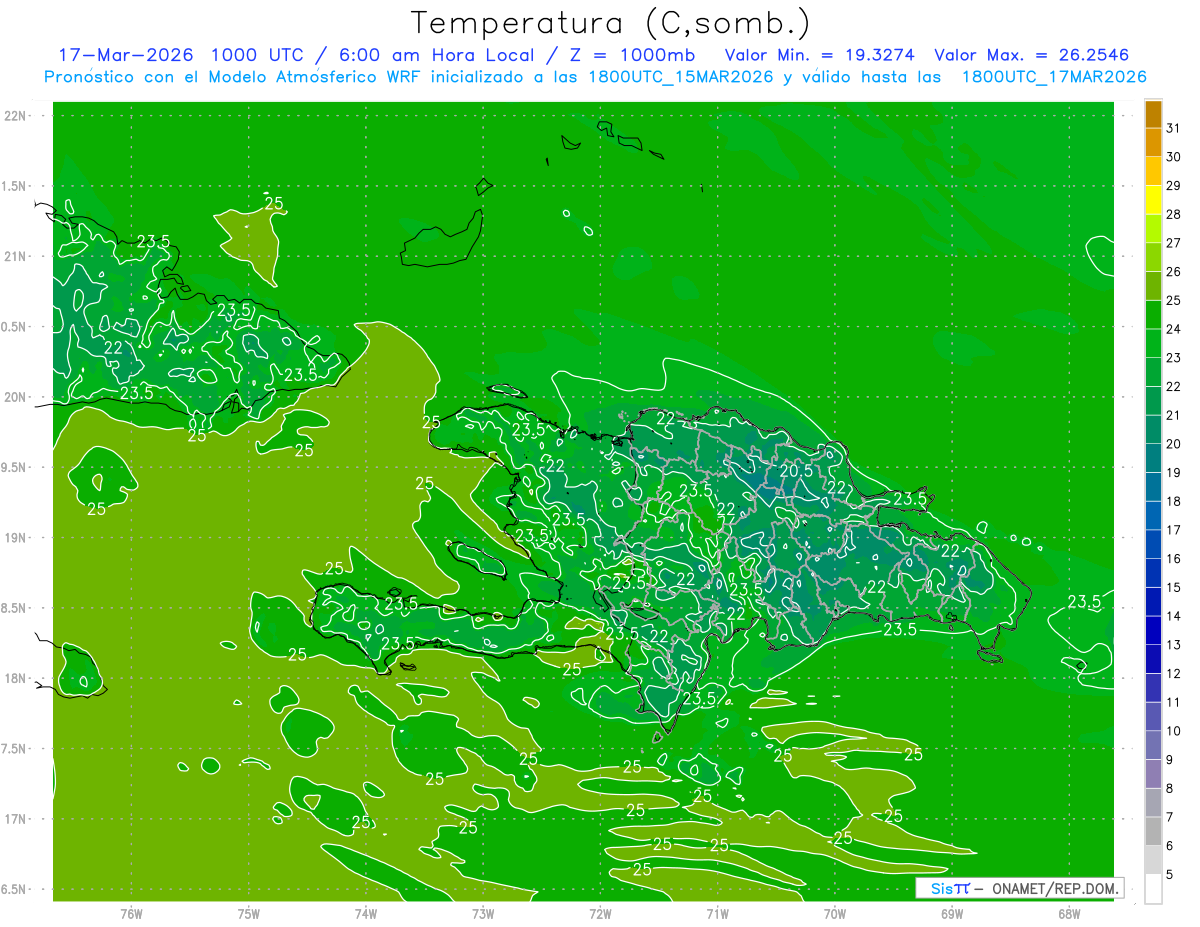Click the colorbar label '30'

(x=1174, y=157)
